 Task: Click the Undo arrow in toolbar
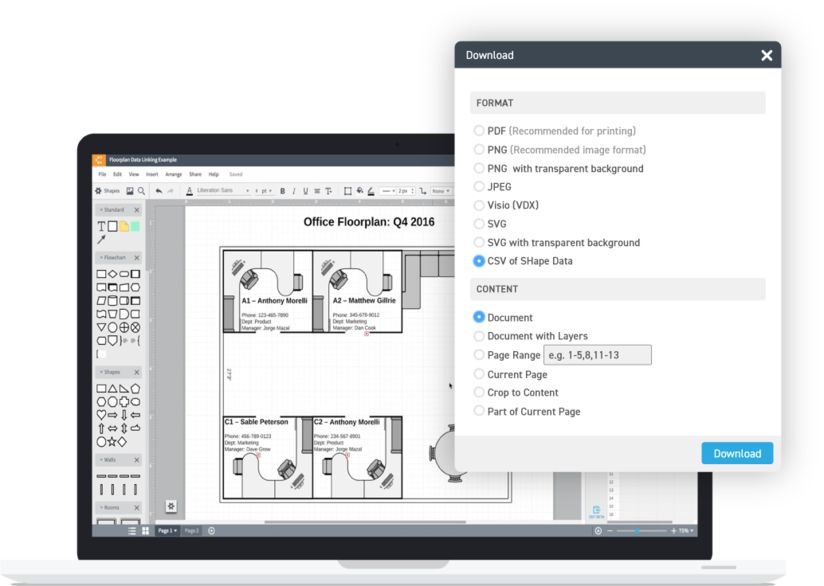click(159, 191)
